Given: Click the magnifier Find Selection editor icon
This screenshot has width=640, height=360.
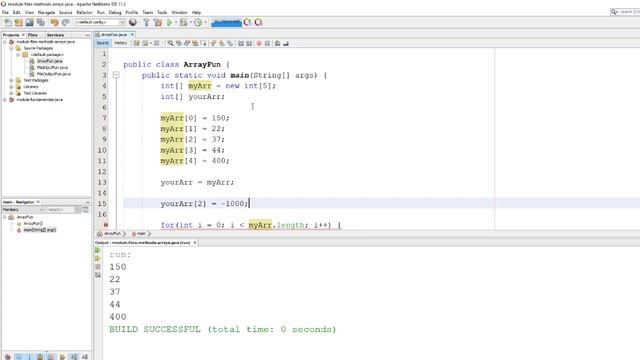Looking at the screenshot, I should click(x=171, y=43).
